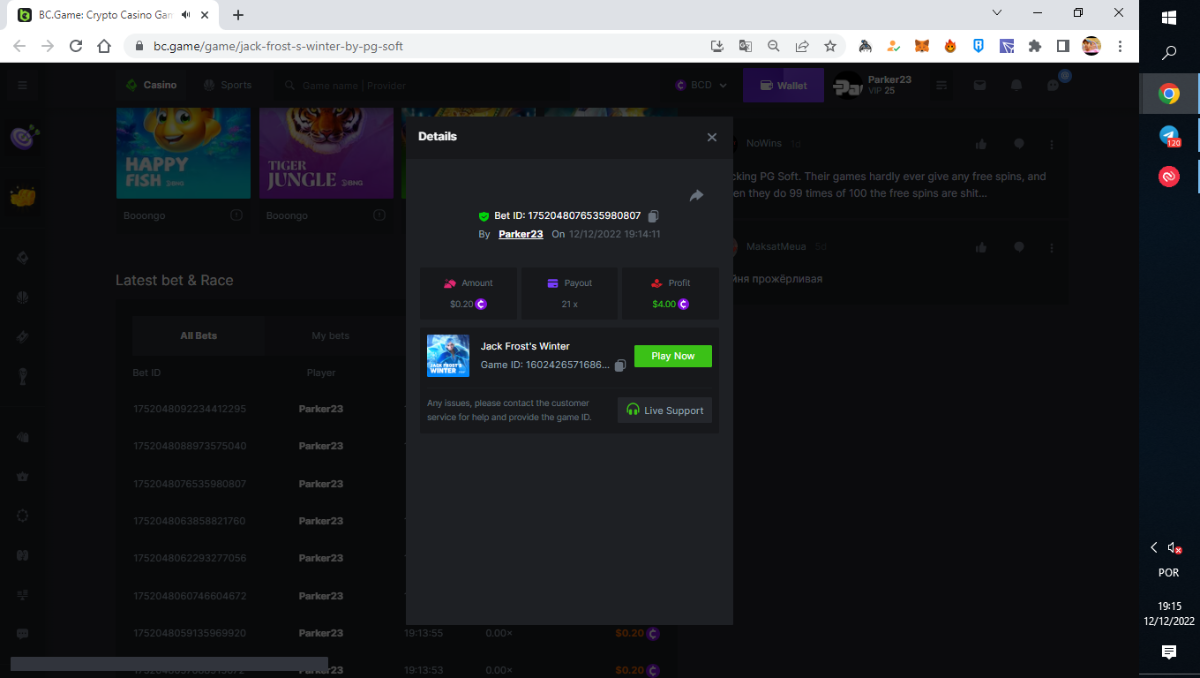This screenshot has height=678, width=1200.
Task: Click the share arrow icon in Details
Action: (696, 196)
